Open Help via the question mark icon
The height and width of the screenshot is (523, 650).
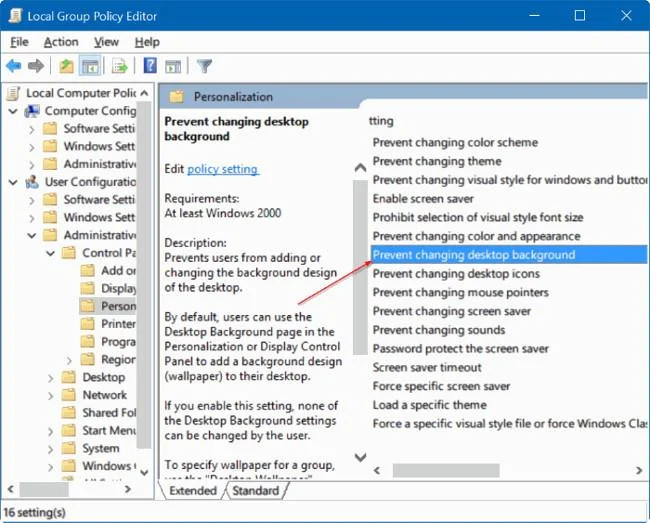pos(150,65)
